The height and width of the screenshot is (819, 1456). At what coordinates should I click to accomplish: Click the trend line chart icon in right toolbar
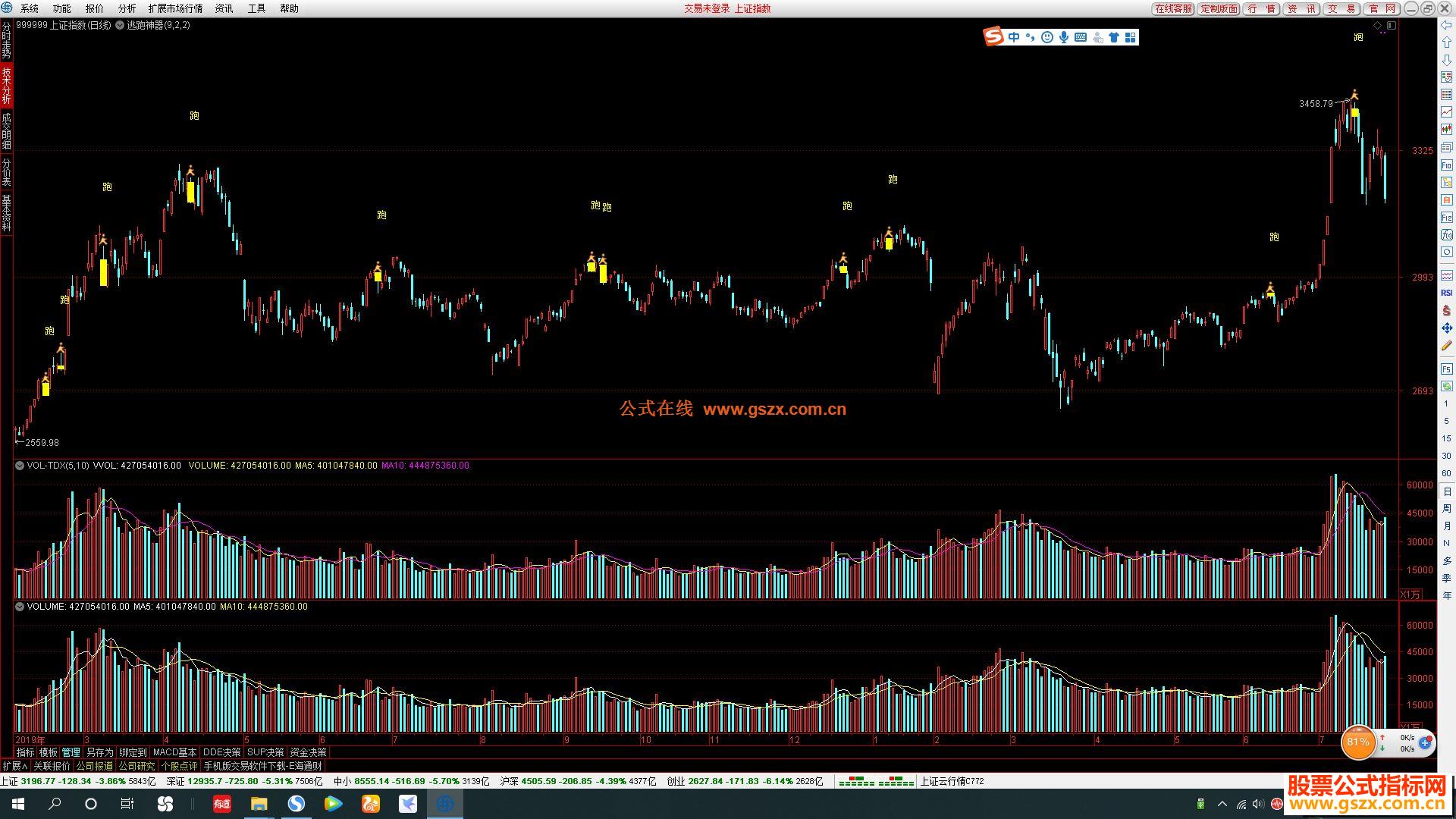[x=1446, y=112]
